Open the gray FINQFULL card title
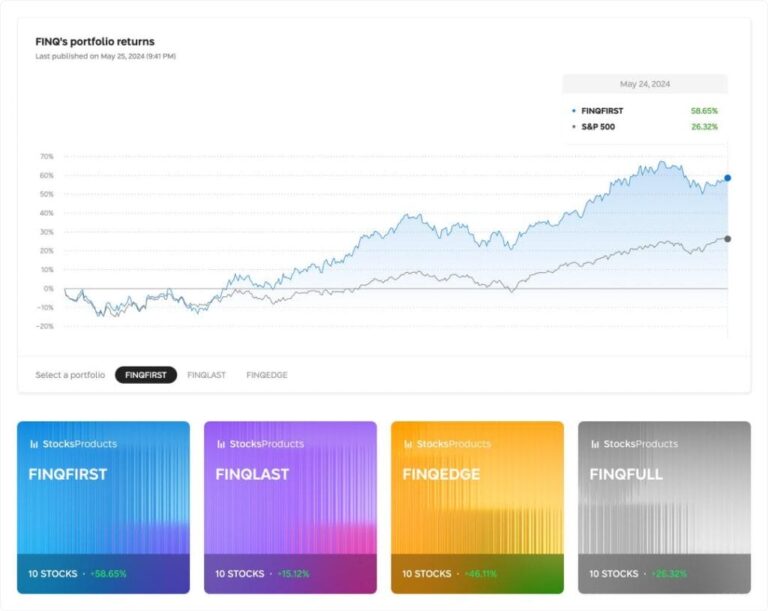768x611 pixels. coord(626,475)
